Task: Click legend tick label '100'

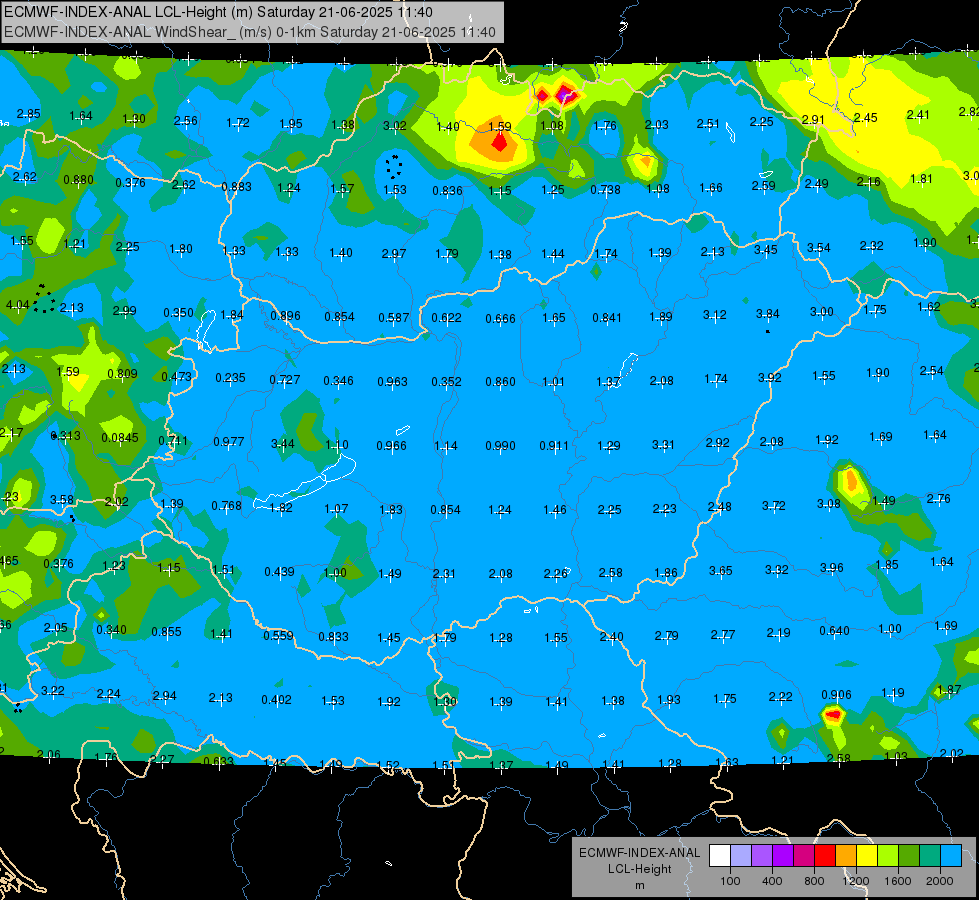Action: click(730, 881)
